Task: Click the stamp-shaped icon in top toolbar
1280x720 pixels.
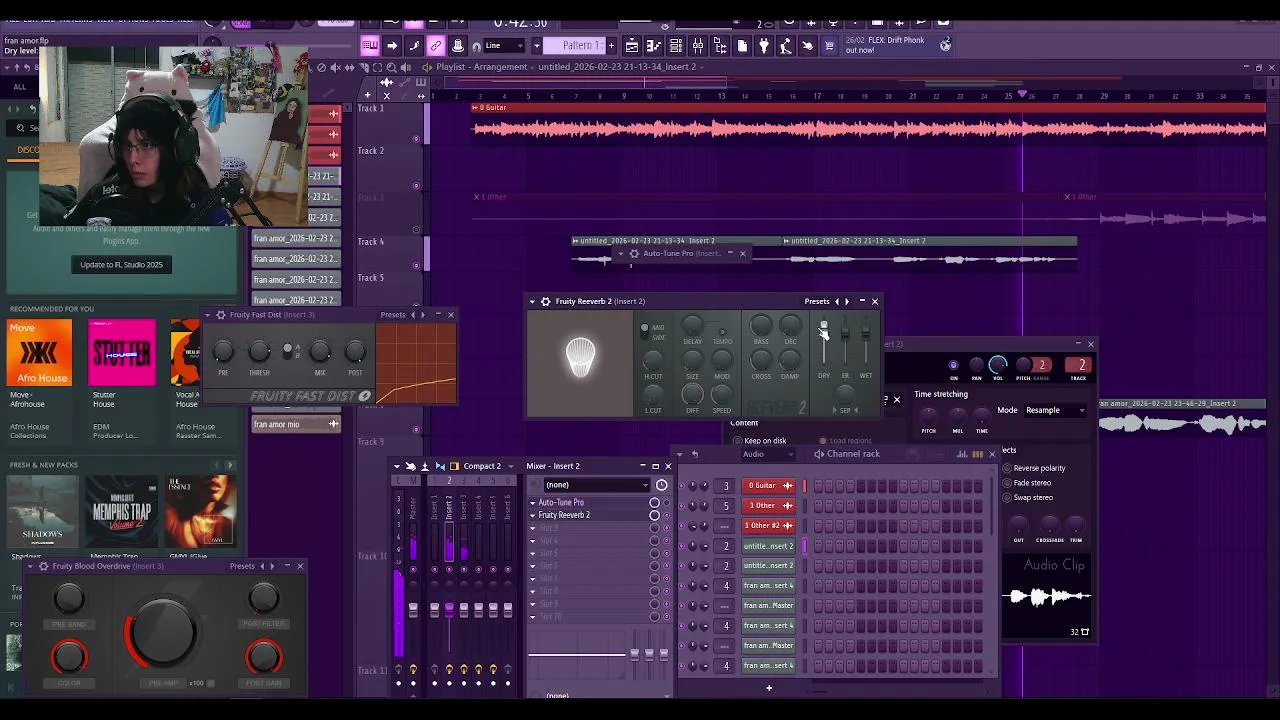Action: click(x=457, y=45)
